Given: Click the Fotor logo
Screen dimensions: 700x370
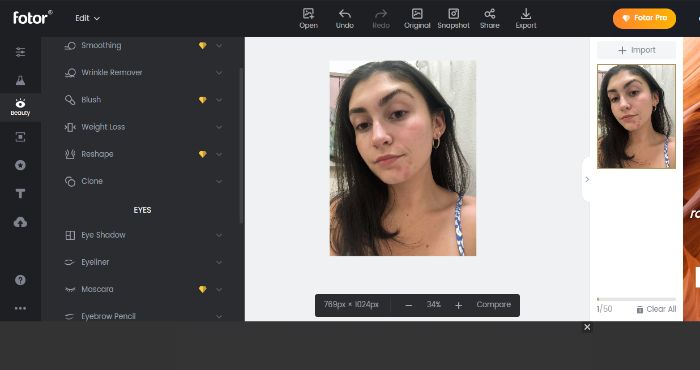Looking at the screenshot, I should tap(33, 17).
